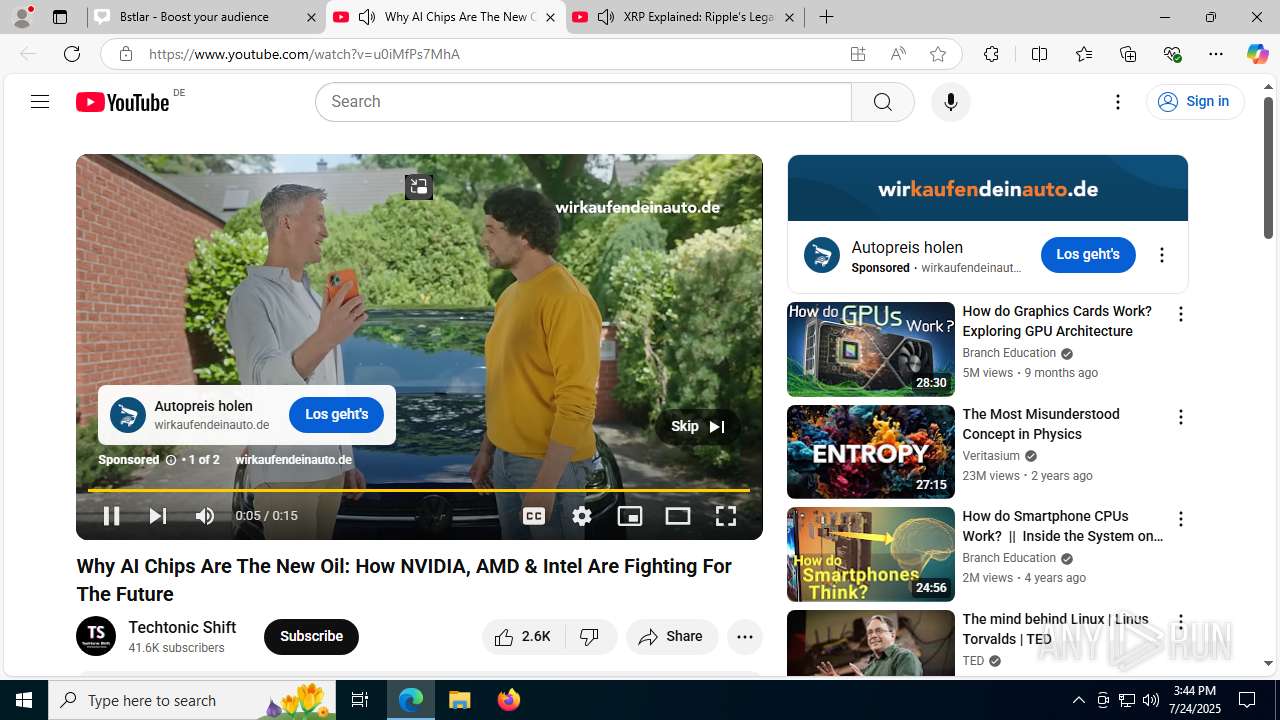Click the ad info icon beside Sponsored
The height and width of the screenshot is (720, 1280).
(x=171, y=460)
